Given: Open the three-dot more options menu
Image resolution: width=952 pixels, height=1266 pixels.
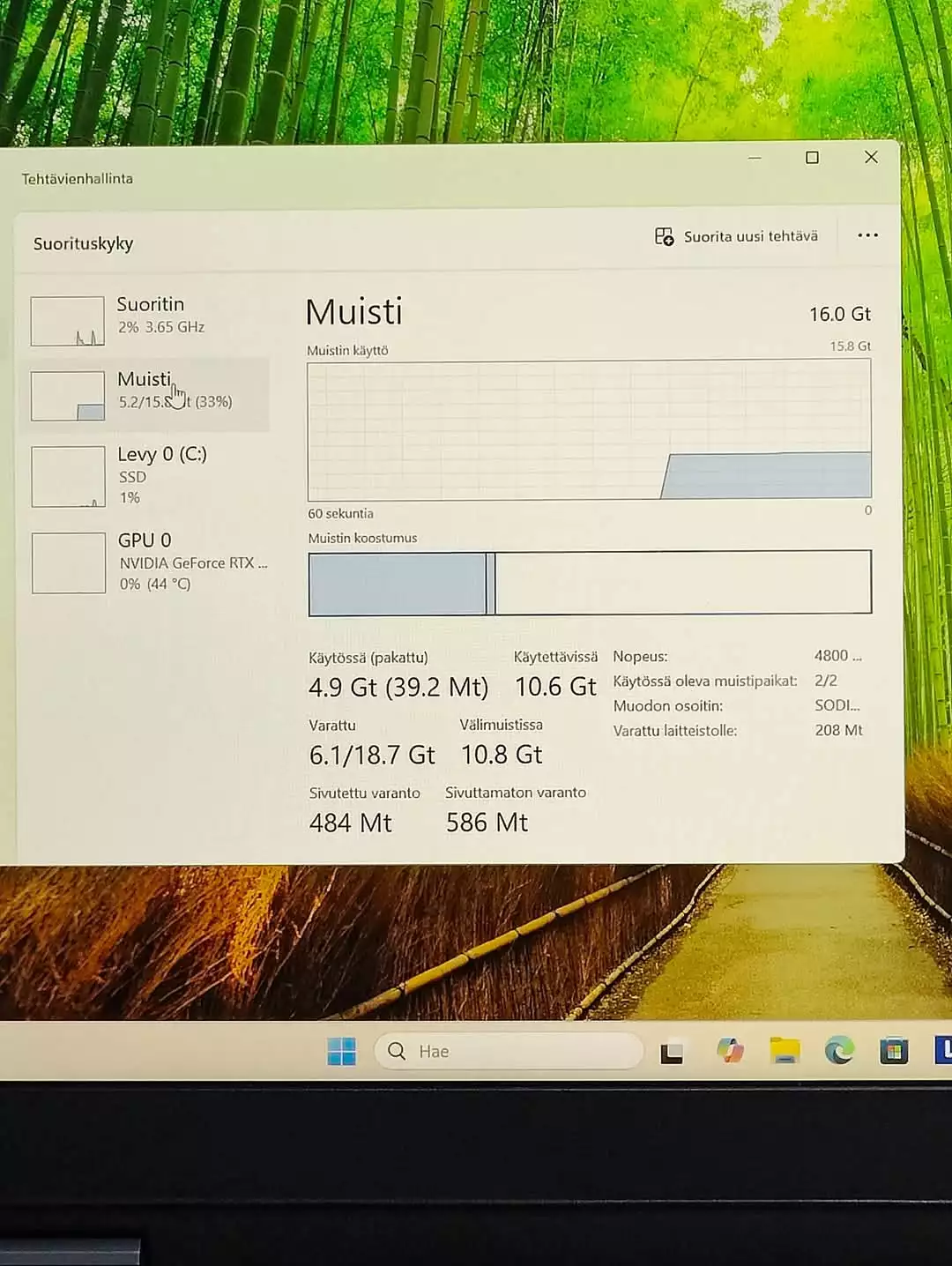Looking at the screenshot, I should tap(867, 235).
